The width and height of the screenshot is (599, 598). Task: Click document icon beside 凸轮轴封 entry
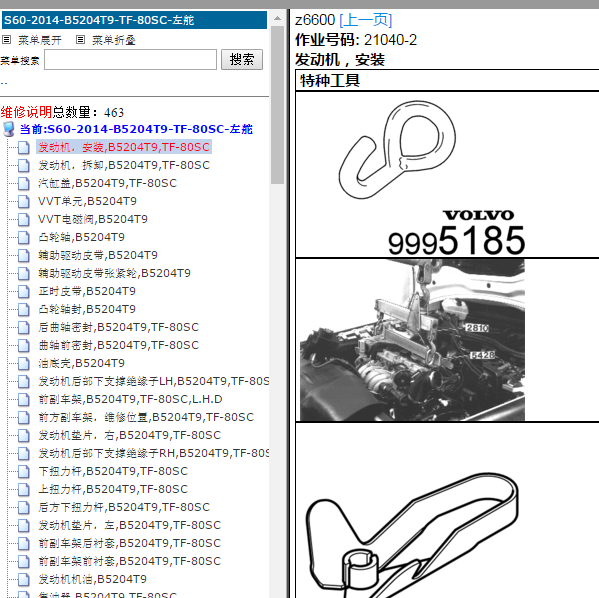24,309
